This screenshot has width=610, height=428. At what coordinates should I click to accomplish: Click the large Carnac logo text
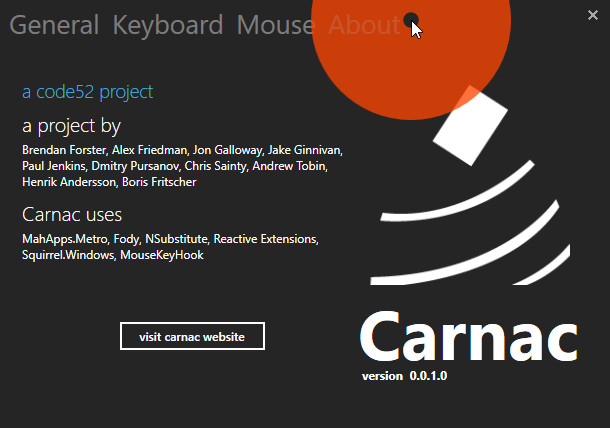[469, 337]
